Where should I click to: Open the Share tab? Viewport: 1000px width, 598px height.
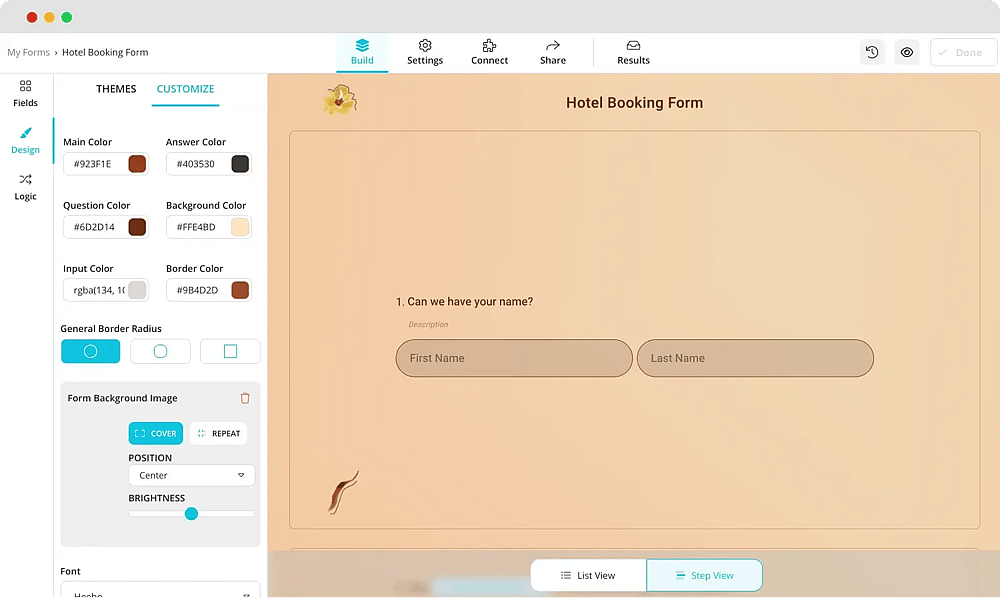(552, 53)
